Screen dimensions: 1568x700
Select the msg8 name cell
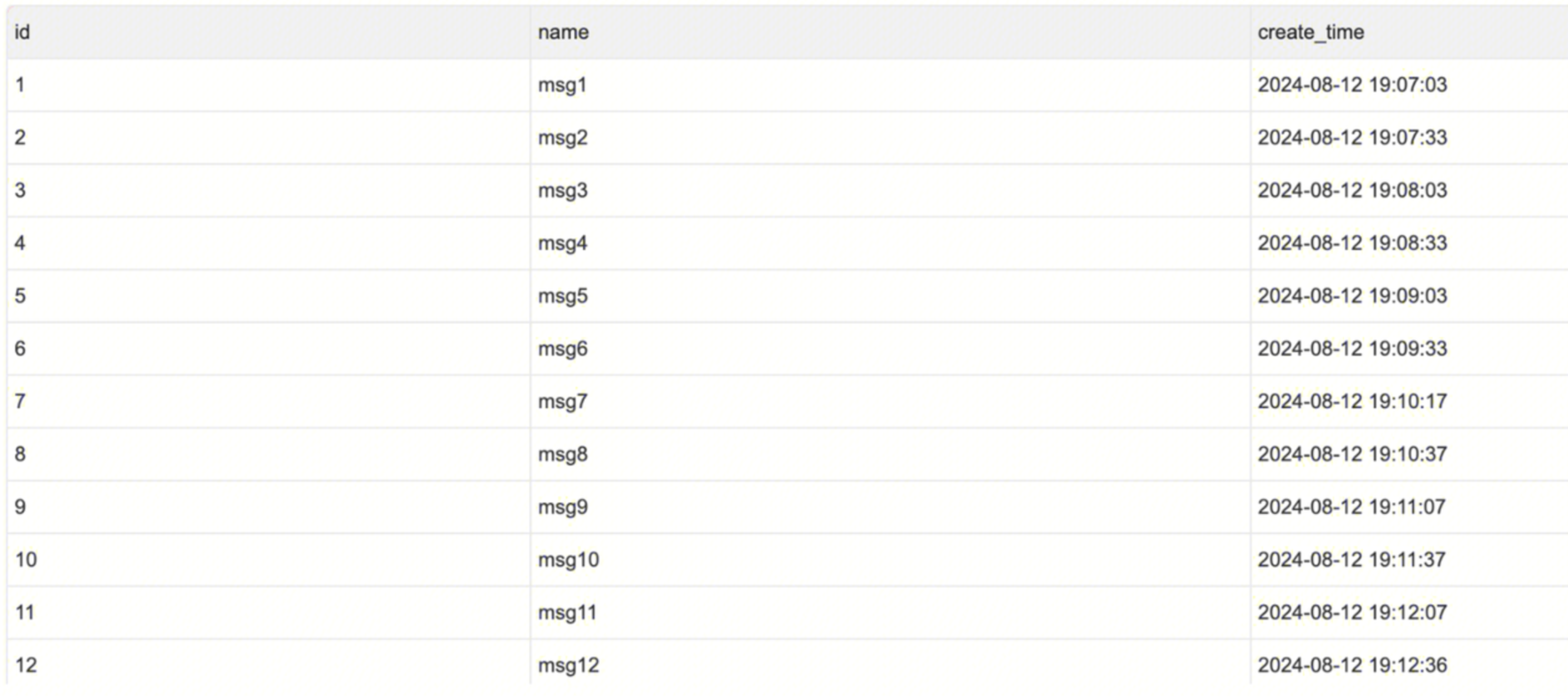562,454
